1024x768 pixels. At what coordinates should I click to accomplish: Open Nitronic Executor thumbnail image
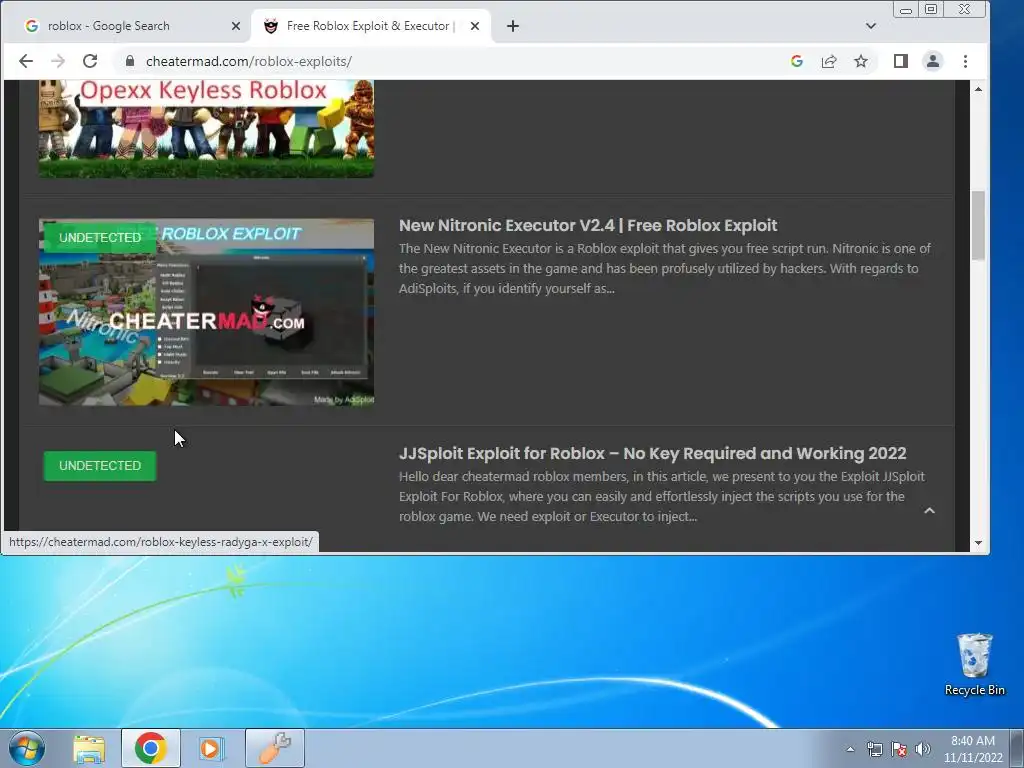point(206,312)
